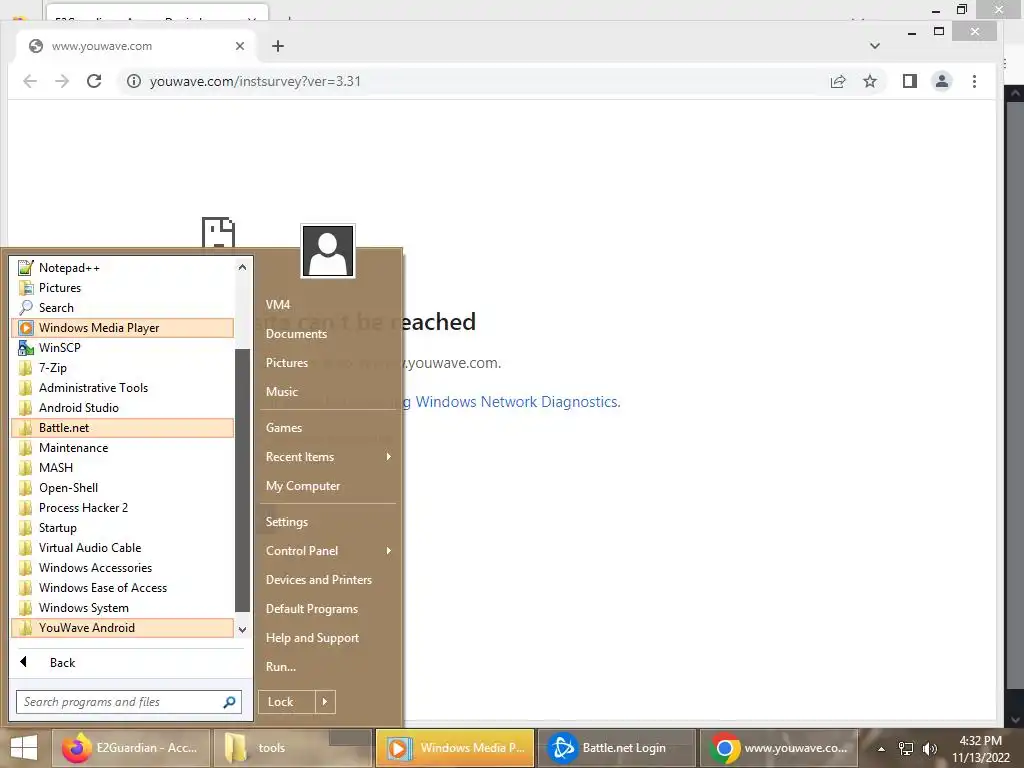Reload the youwave page in Chrome
The width and height of the screenshot is (1024, 768).
[x=94, y=81]
